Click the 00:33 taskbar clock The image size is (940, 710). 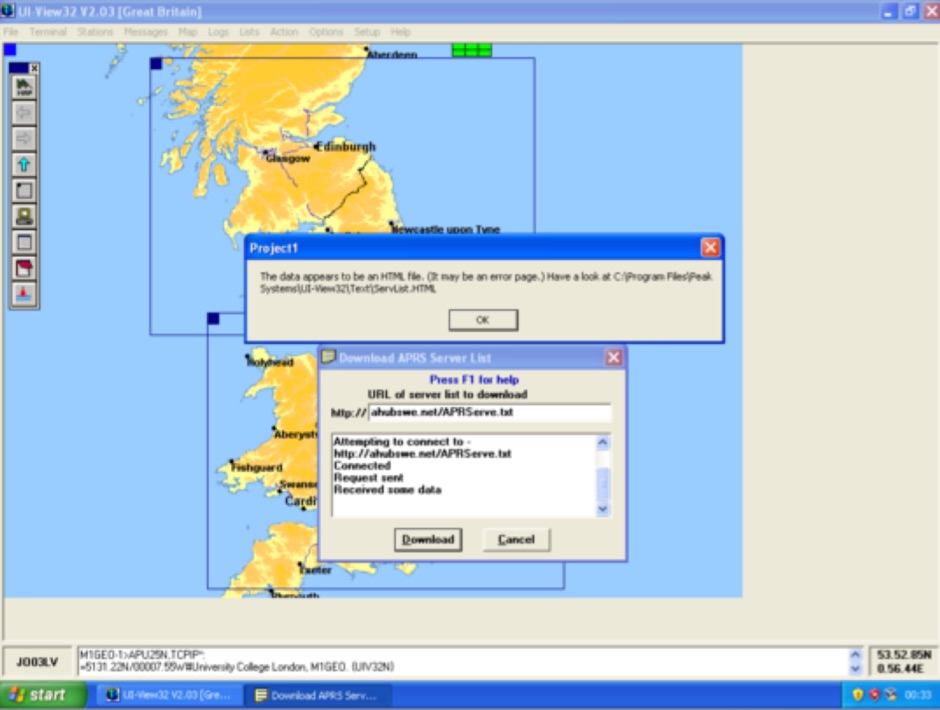(918, 695)
